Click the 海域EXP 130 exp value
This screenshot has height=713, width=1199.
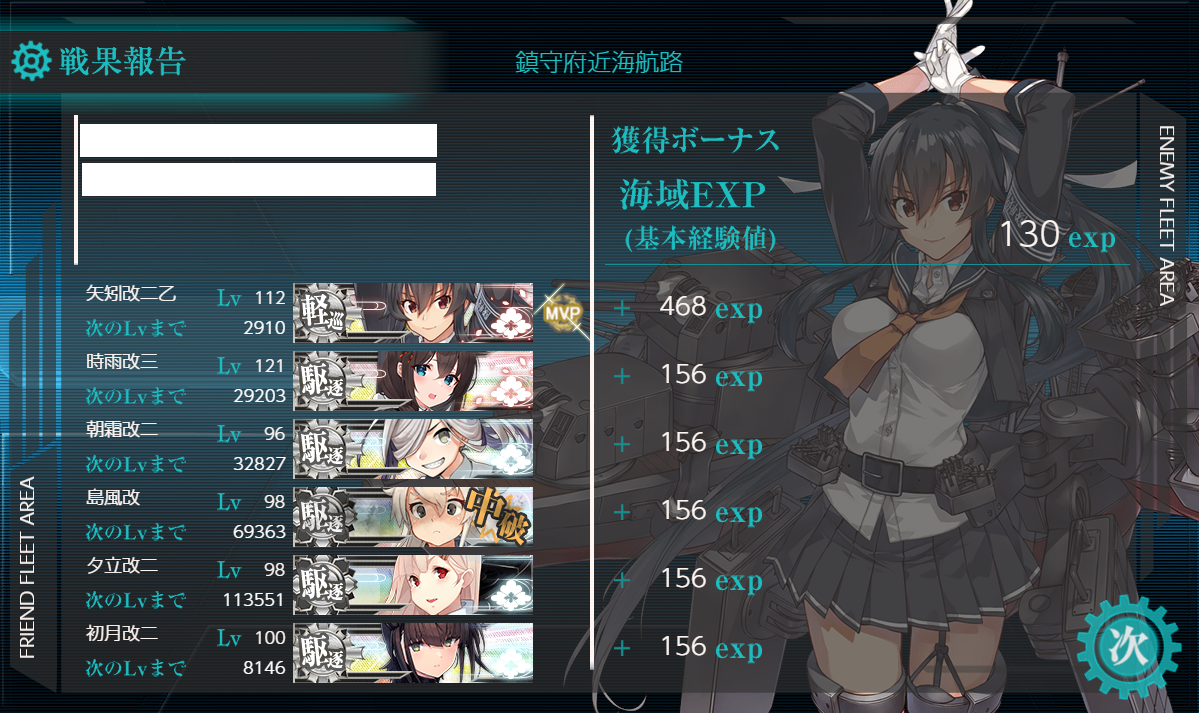tap(1058, 235)
